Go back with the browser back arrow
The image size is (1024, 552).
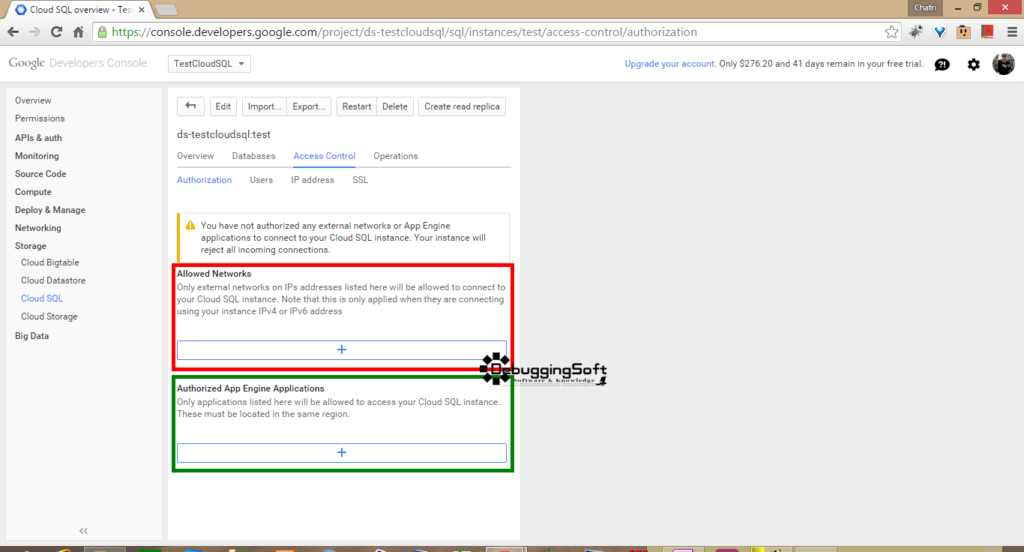pos(13,32)
